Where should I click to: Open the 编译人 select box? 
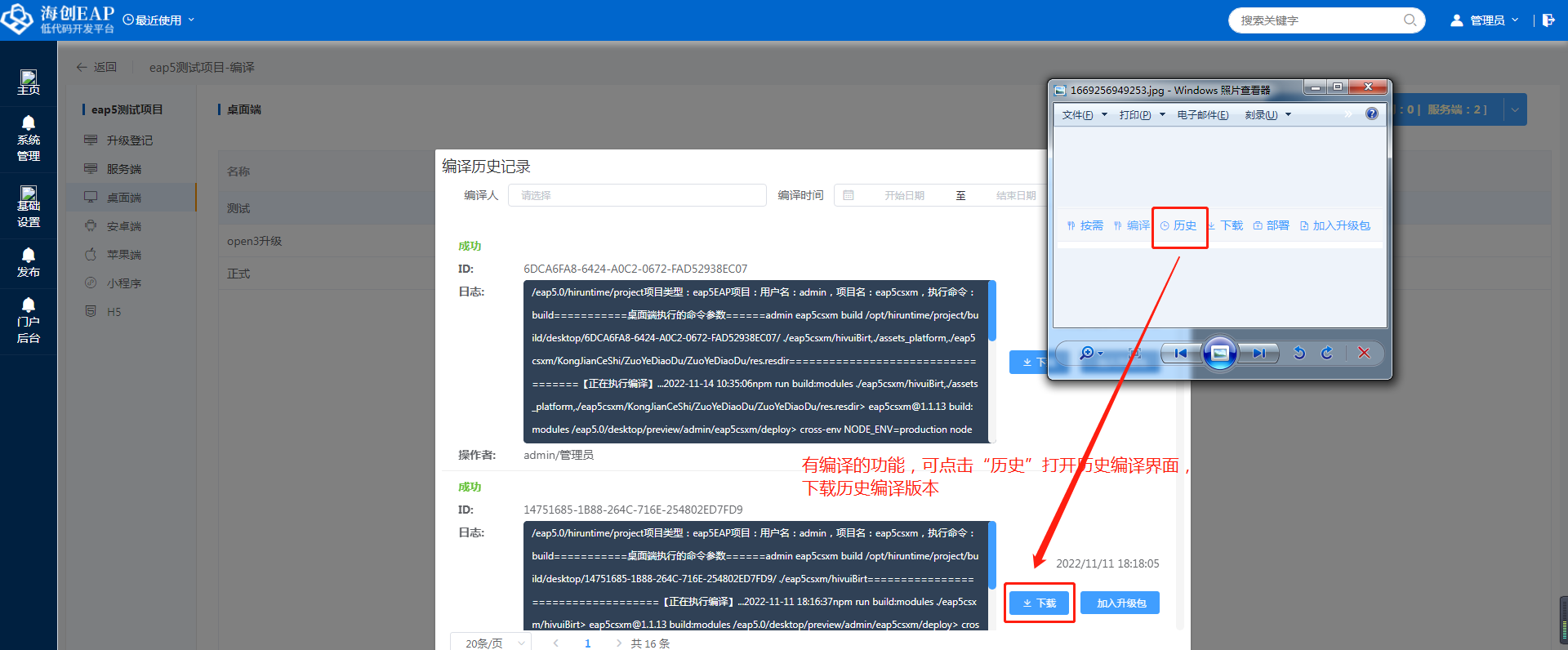point(637,195)
